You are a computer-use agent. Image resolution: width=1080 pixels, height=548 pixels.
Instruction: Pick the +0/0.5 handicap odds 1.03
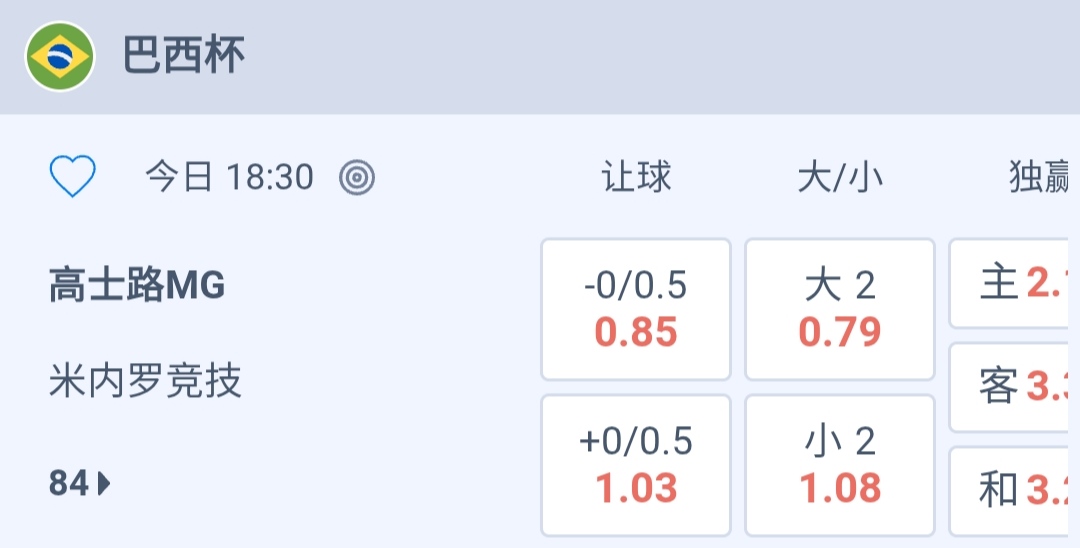click(x=636, y=465)
